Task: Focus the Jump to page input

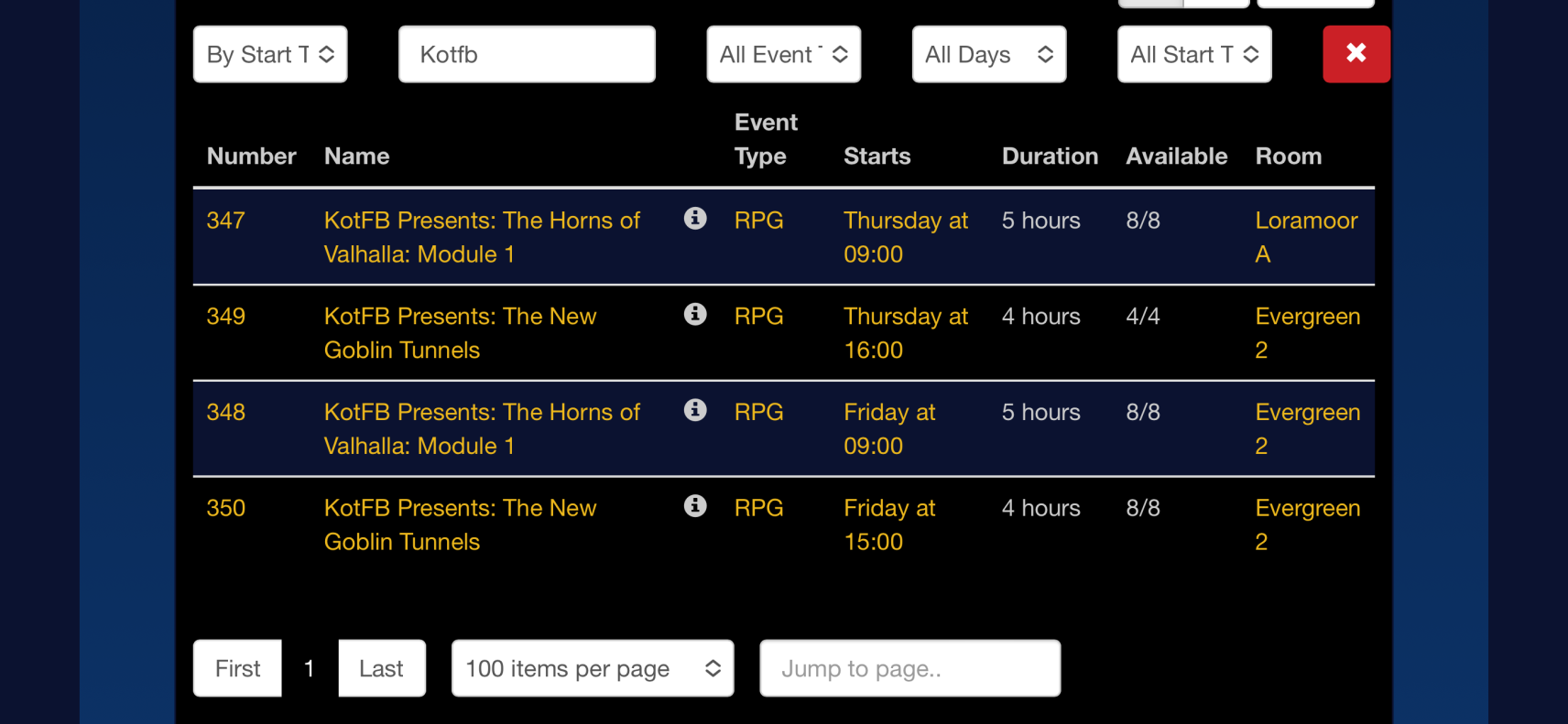Action: 909,668
